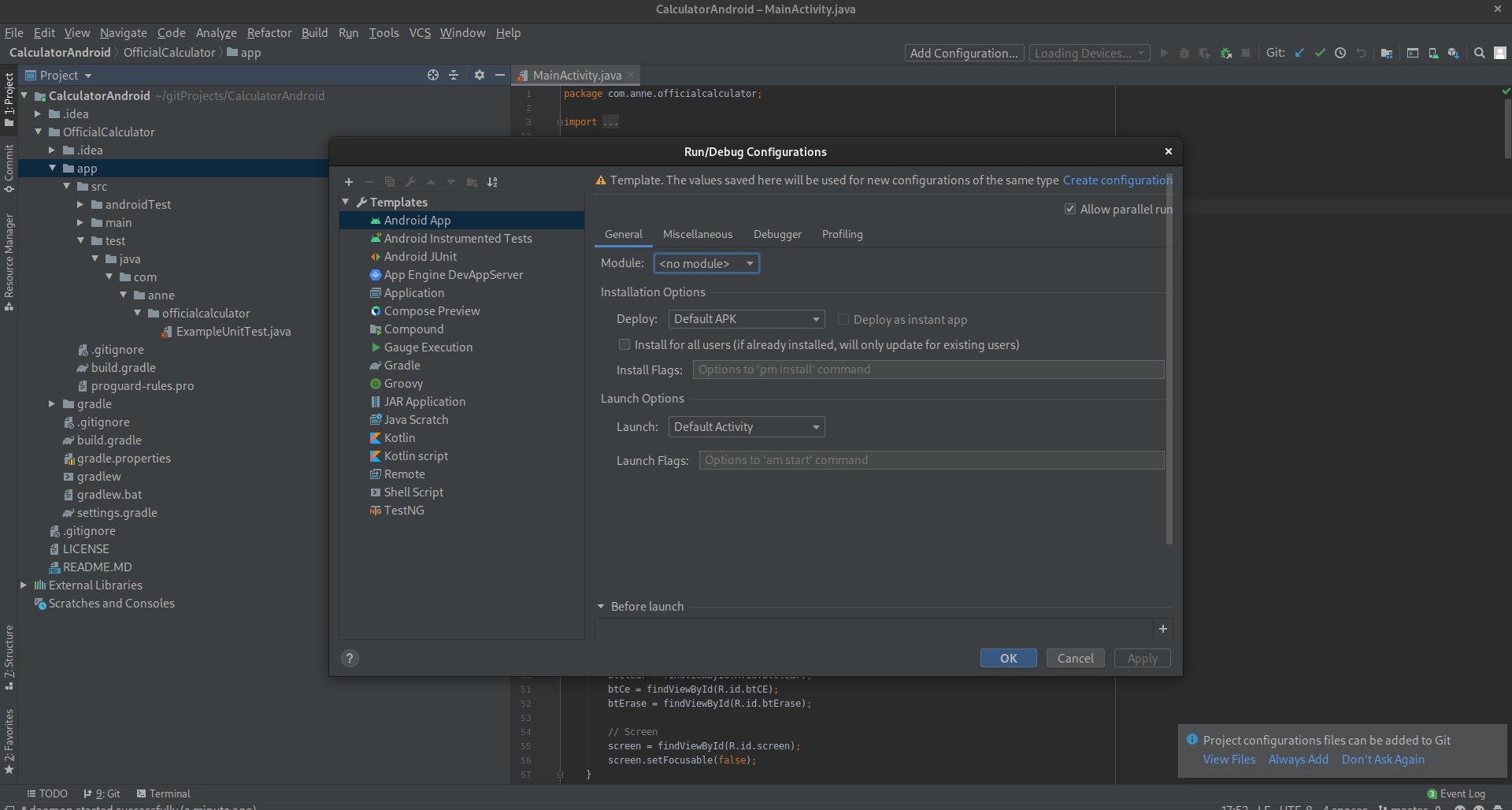The width and height of the screenshot is (1512, 810).
Task: Click the Search Everywhere magnifier icon
Action: pos(1480,53)
